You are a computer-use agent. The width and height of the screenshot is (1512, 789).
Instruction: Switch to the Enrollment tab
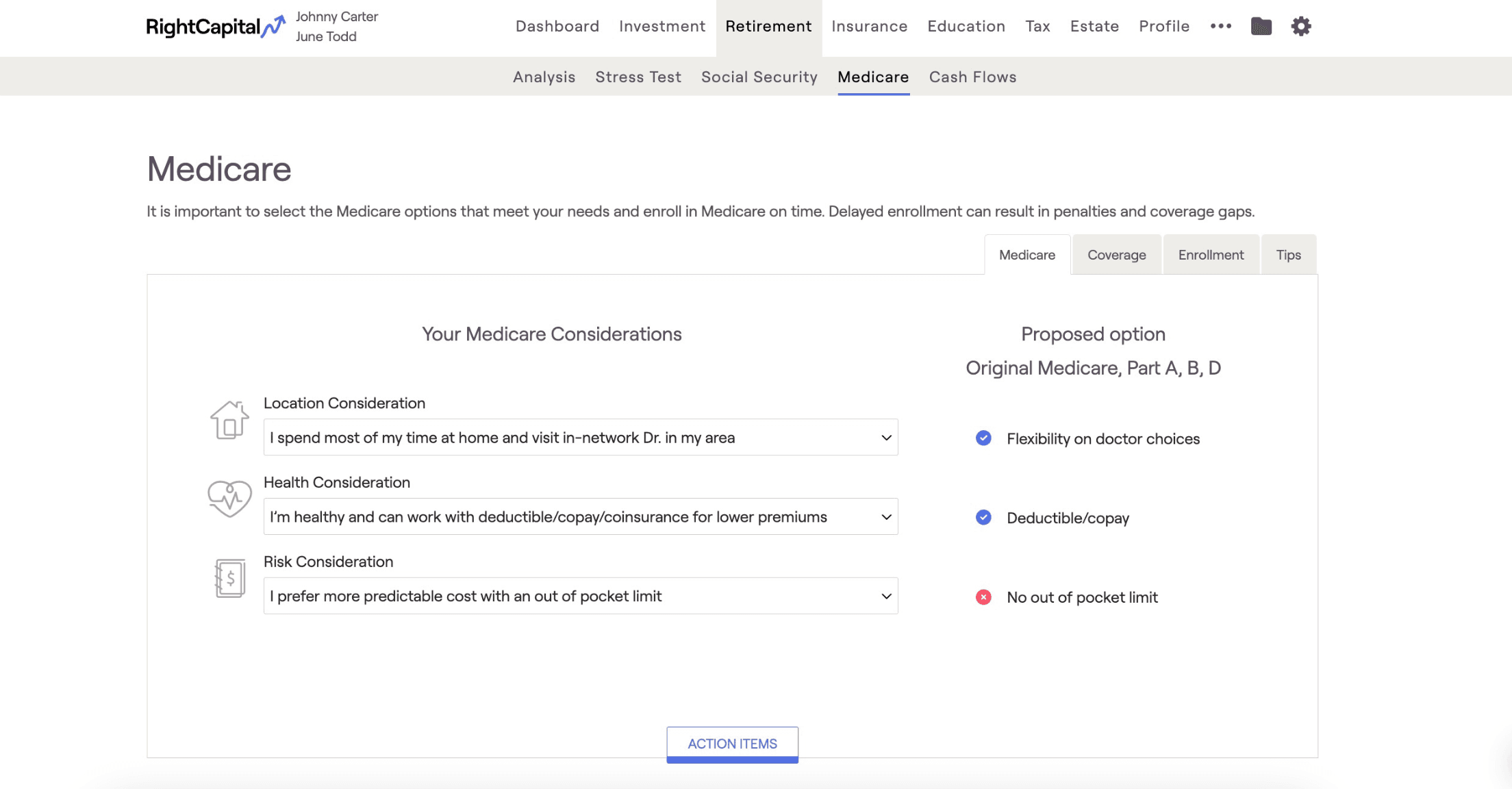(1211, 254)
